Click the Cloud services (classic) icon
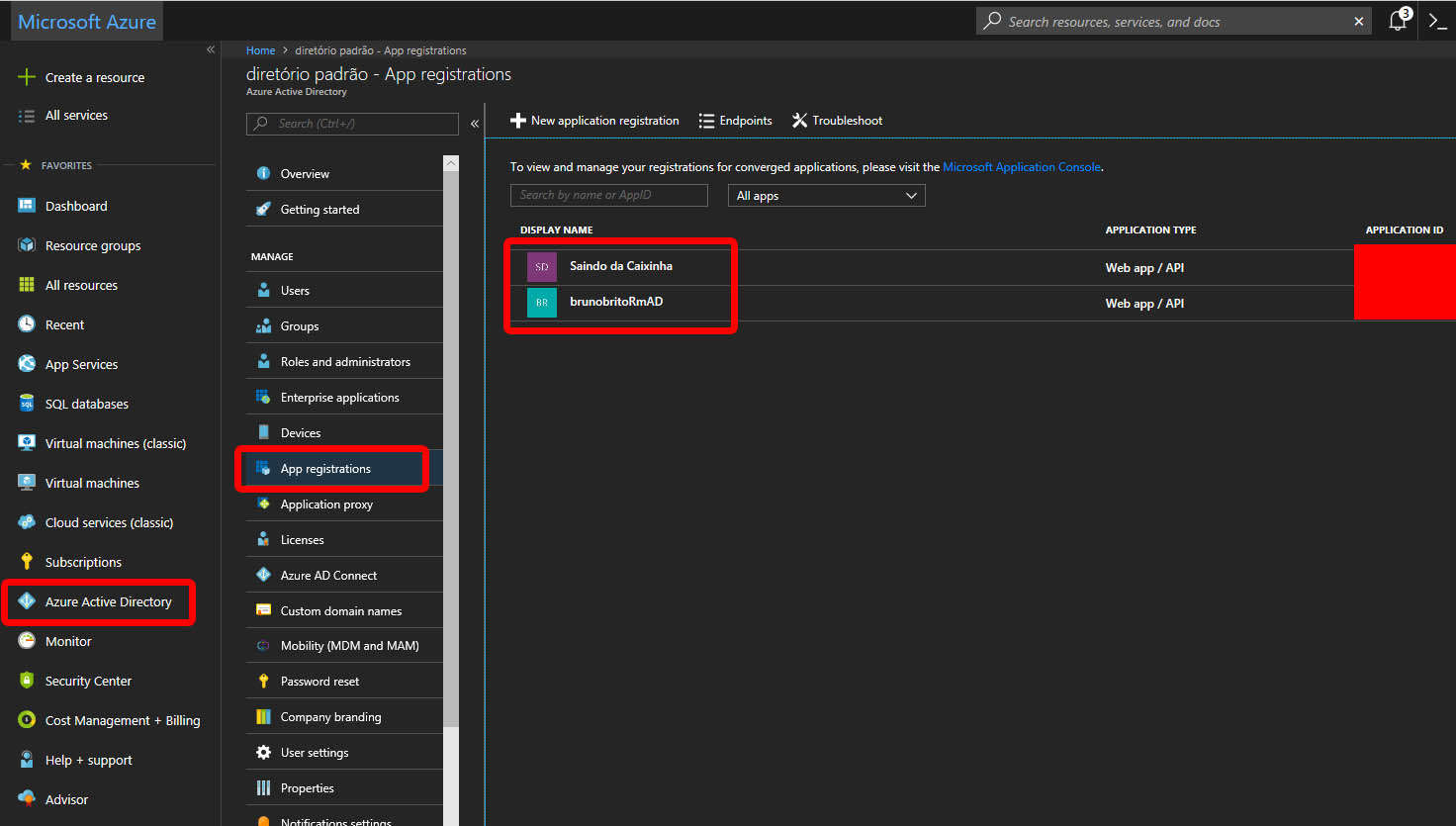The height and width of the screenshot is (826, 1456). [x=27, y=522]
